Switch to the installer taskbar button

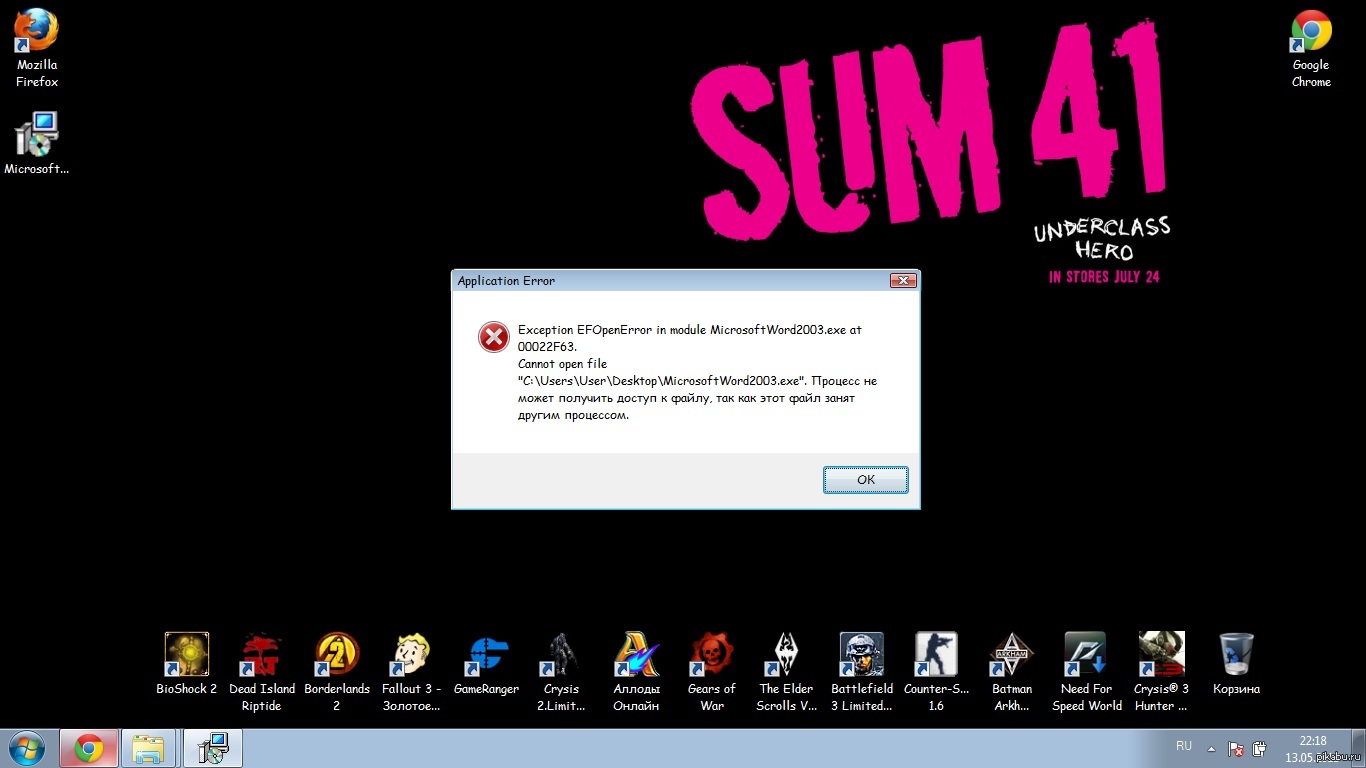(x=213, y=748)
